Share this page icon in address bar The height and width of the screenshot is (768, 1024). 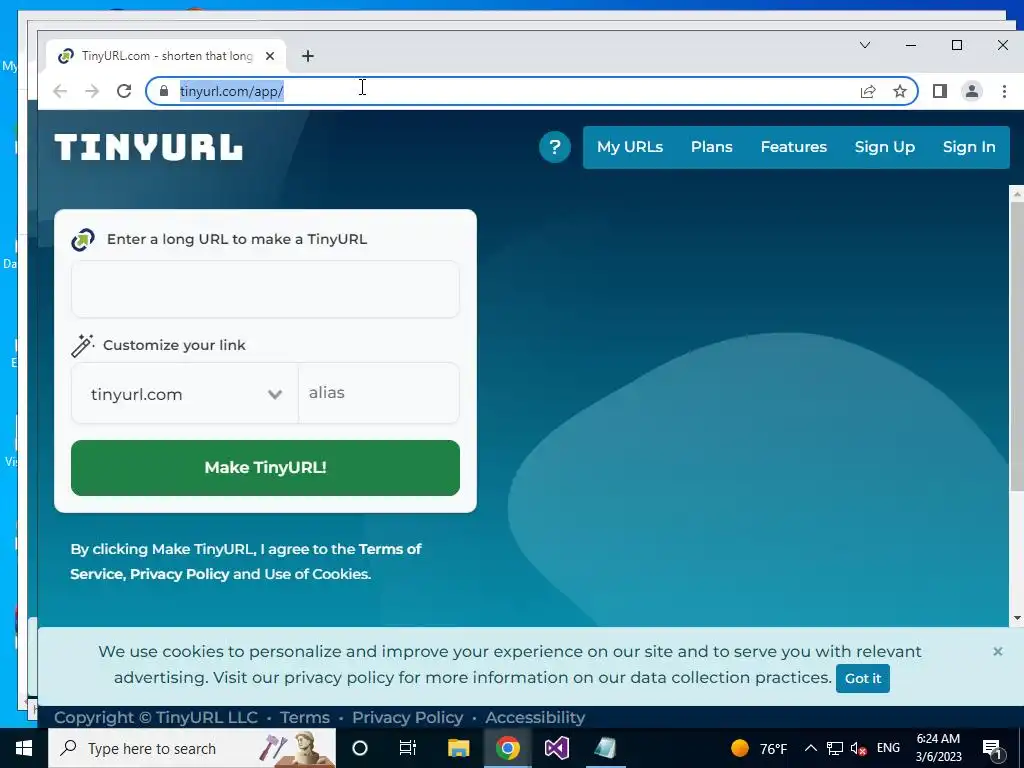point(868,91)
